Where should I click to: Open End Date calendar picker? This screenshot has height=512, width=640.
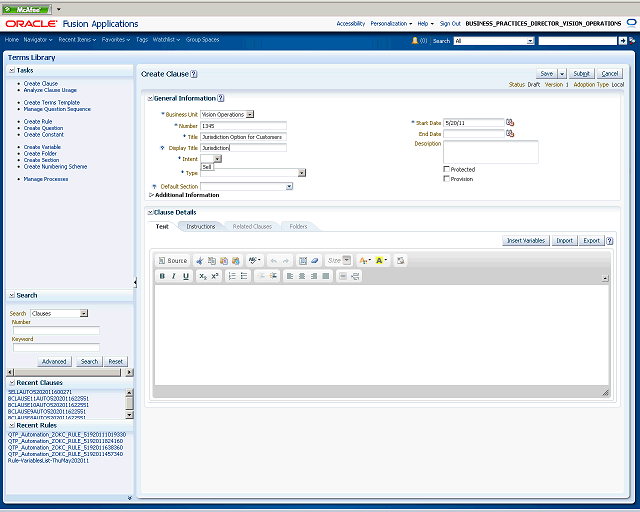pos(510,134)
